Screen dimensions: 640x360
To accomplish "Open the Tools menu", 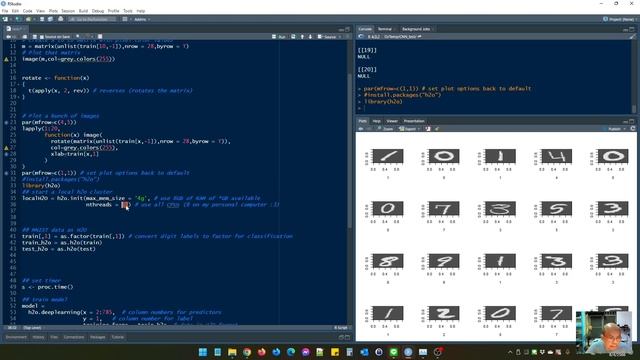I will click(x=128, y=11).
